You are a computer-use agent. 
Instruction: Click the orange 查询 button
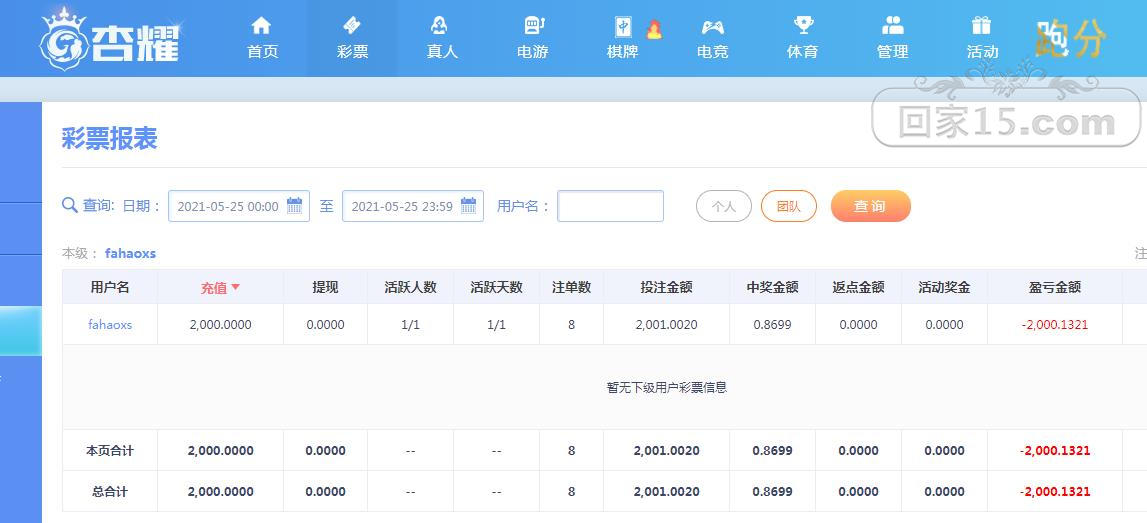pyautogui.click(x=870, y=206)
